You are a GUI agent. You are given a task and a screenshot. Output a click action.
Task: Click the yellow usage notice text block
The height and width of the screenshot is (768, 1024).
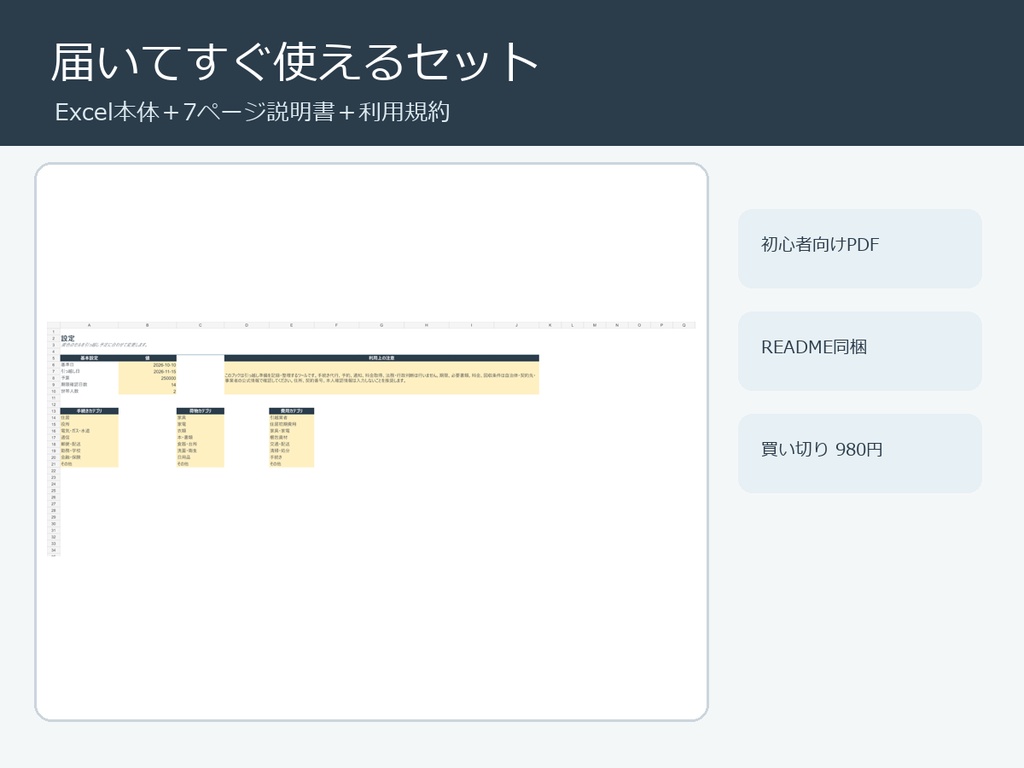381,377
